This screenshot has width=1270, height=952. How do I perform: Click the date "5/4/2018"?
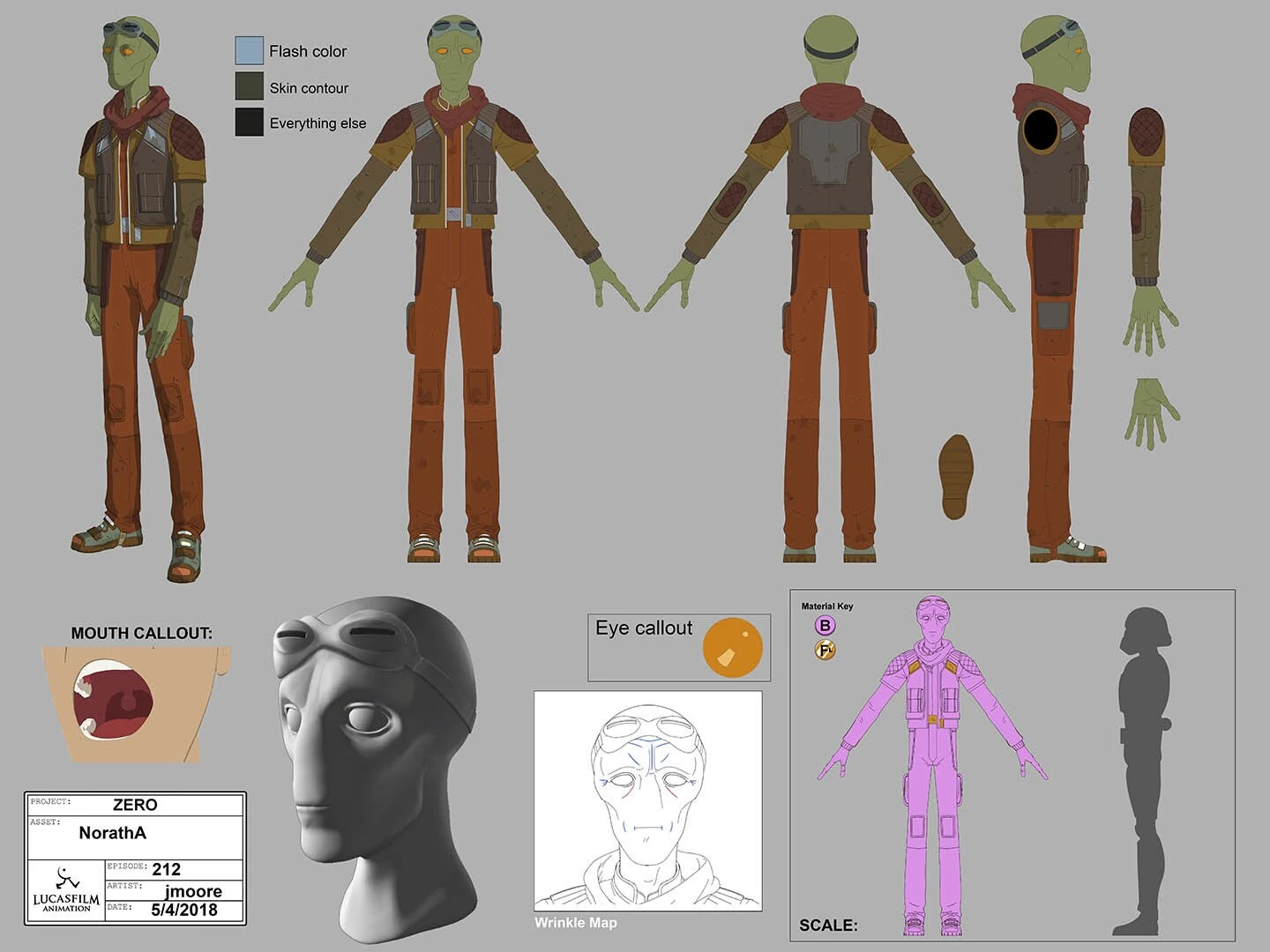click(x=184, y=910)
